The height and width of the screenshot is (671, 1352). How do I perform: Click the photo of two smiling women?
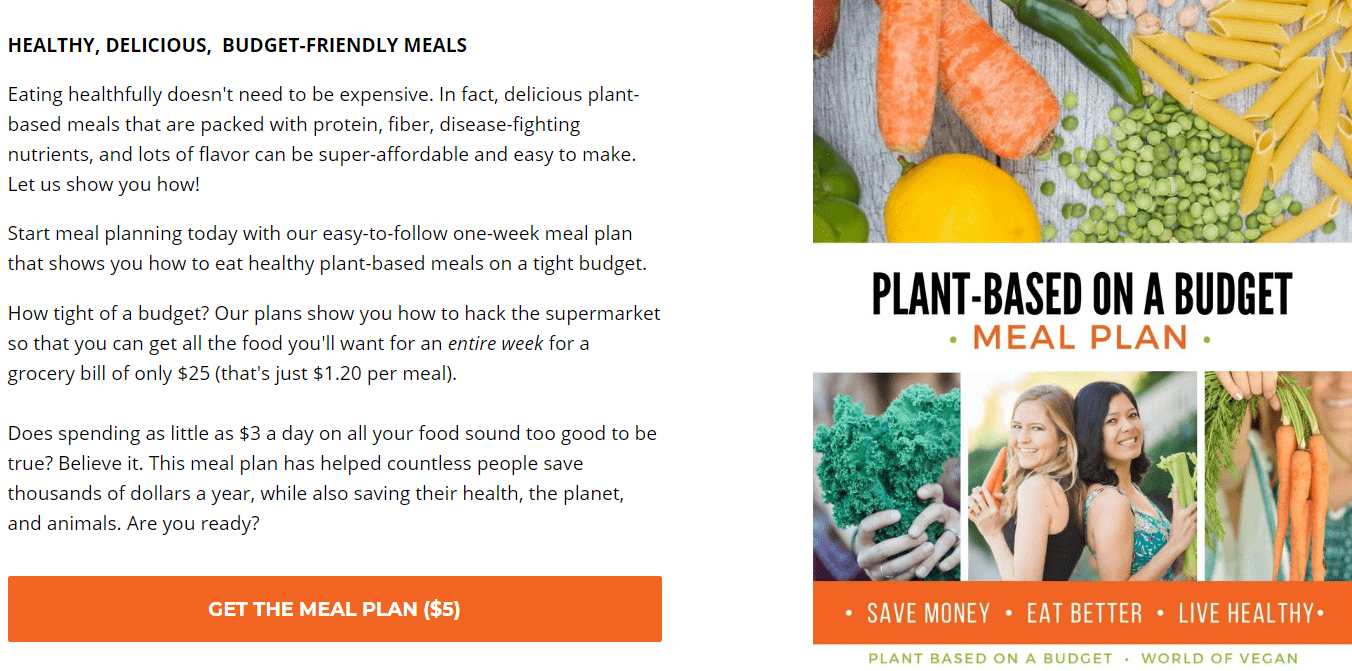pos(1083,476)
